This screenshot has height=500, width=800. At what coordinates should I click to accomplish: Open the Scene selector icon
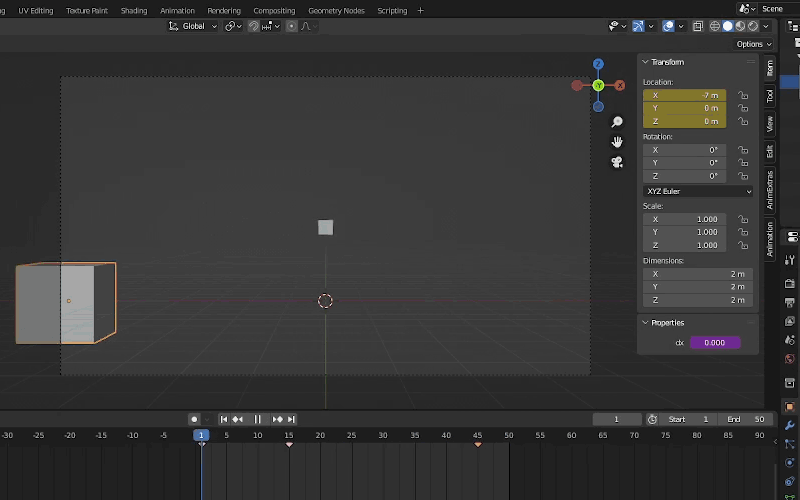point(747,9)
